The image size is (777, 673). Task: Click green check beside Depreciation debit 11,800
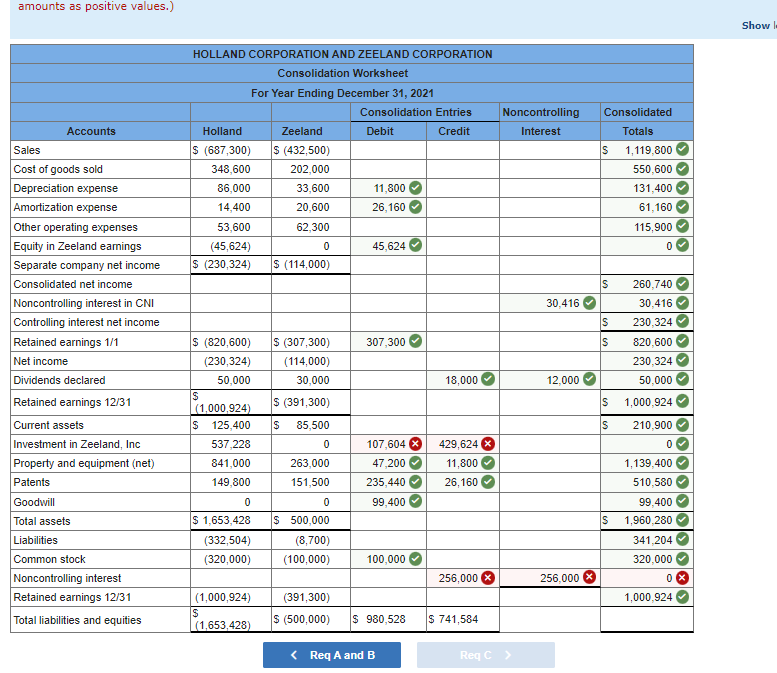[415, 188]
